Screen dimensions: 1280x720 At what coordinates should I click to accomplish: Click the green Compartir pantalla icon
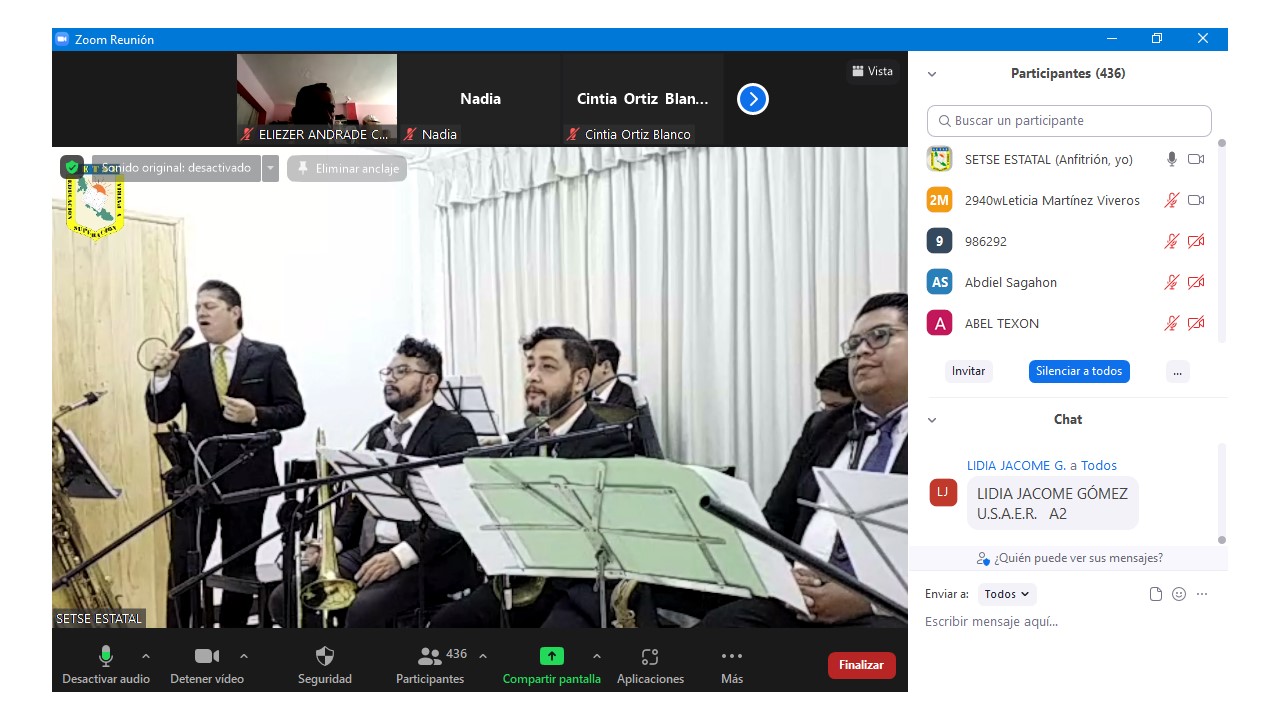[551, 657]
